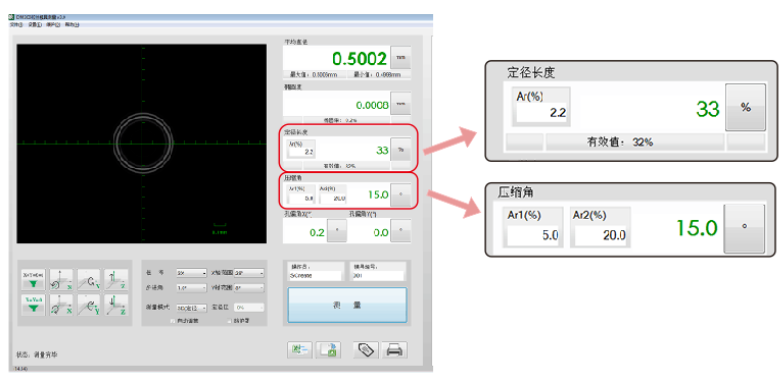Open the 设置 menu

[x=35, y=24]
